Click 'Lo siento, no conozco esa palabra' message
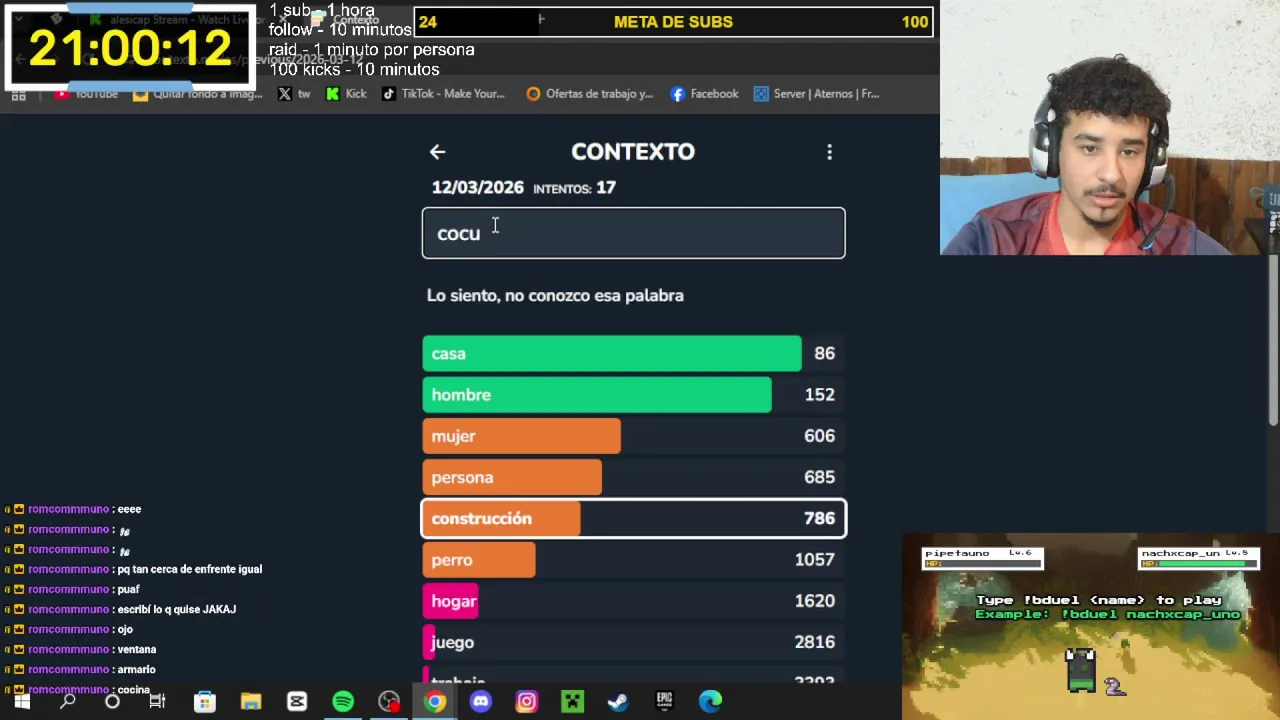The image size is (1280, 720). 555,296
